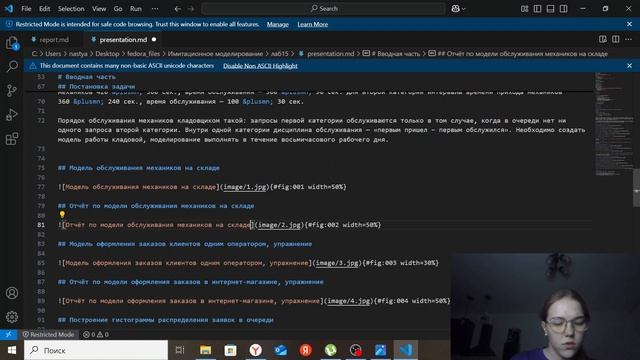This screenshot has width=640, height=360.
Task: Click the Copilot icon in title bar
Action: 456,9
